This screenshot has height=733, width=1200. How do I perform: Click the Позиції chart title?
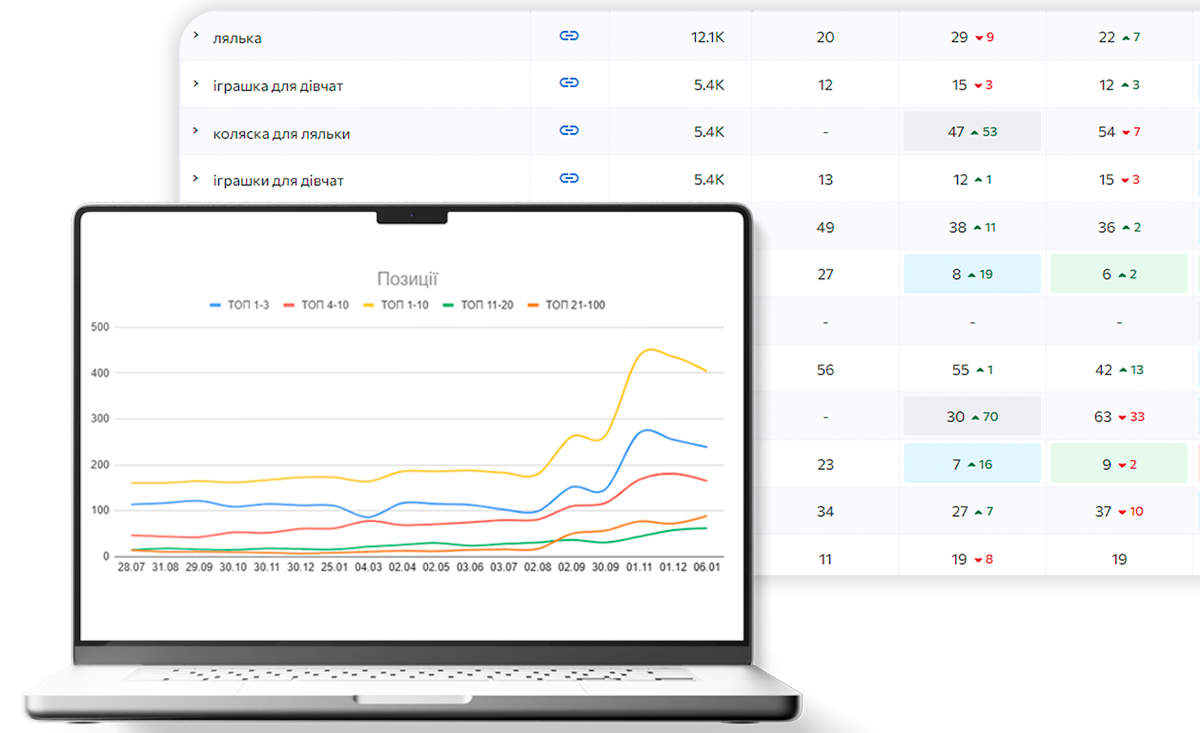tap(407, 279)
